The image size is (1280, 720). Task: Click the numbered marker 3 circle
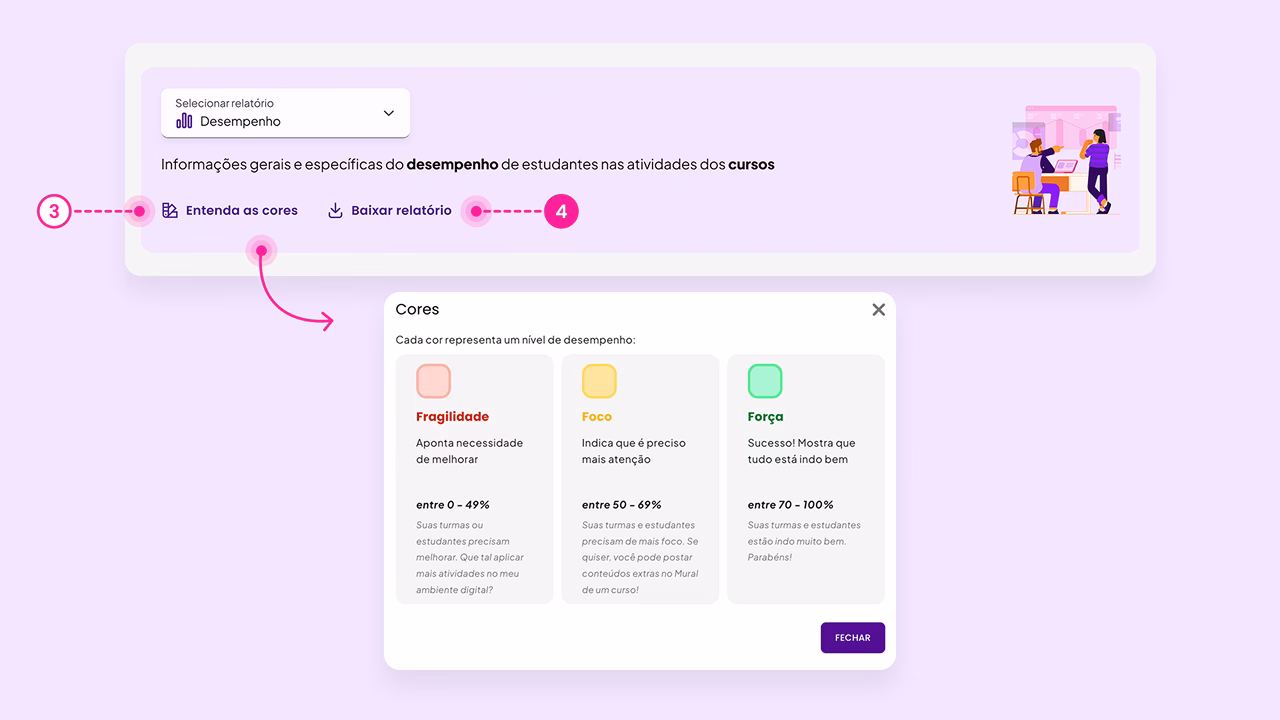click(54, 211)
